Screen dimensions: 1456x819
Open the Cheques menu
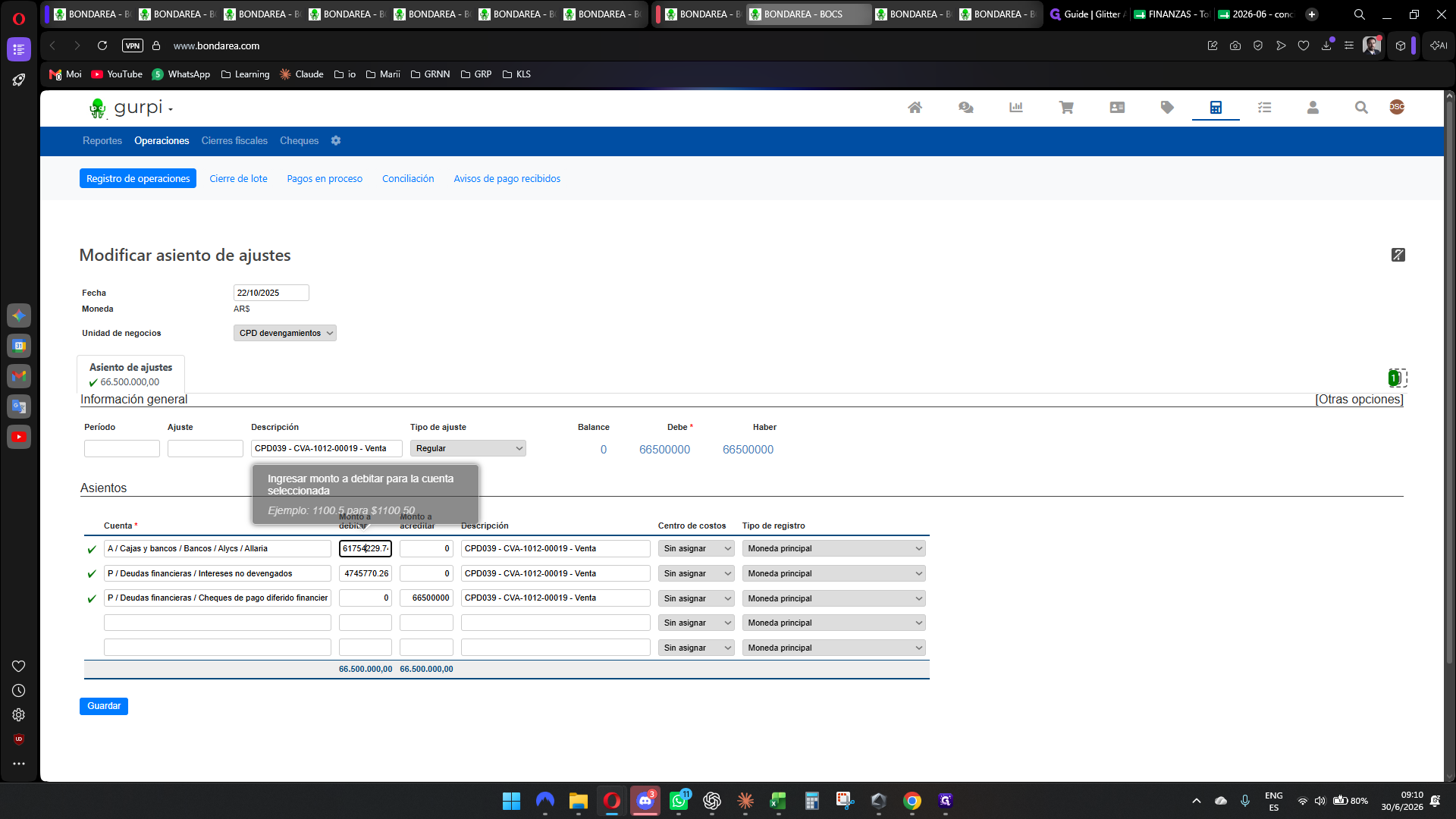299,141
